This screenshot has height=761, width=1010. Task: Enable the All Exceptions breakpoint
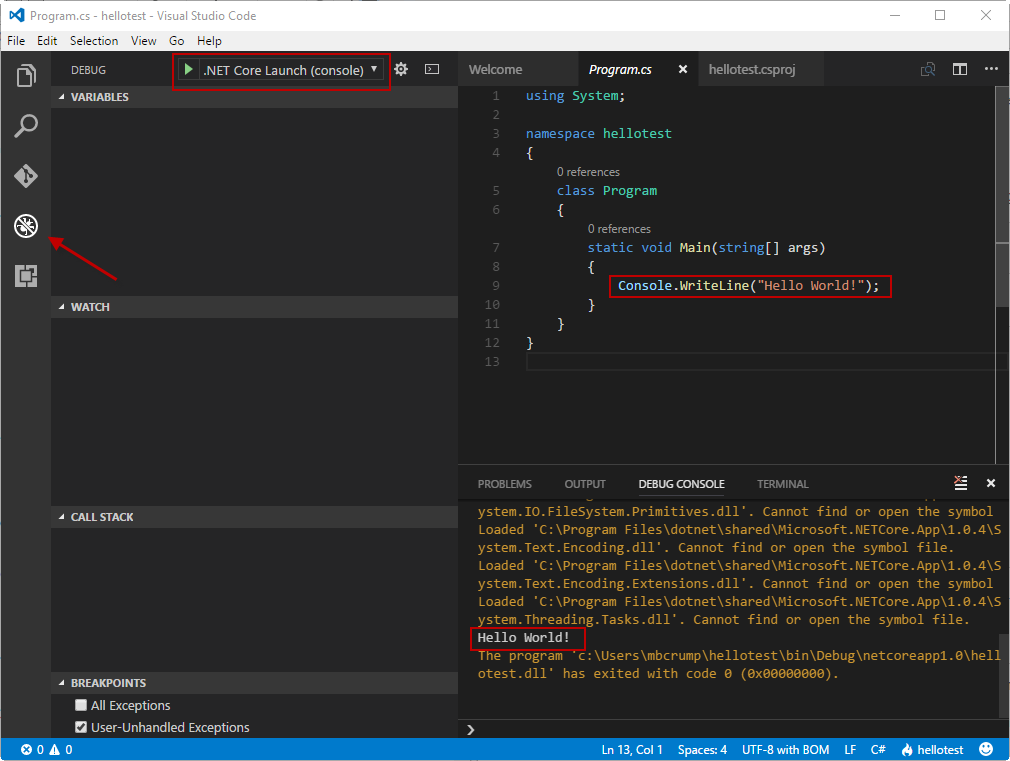[81, 705]
